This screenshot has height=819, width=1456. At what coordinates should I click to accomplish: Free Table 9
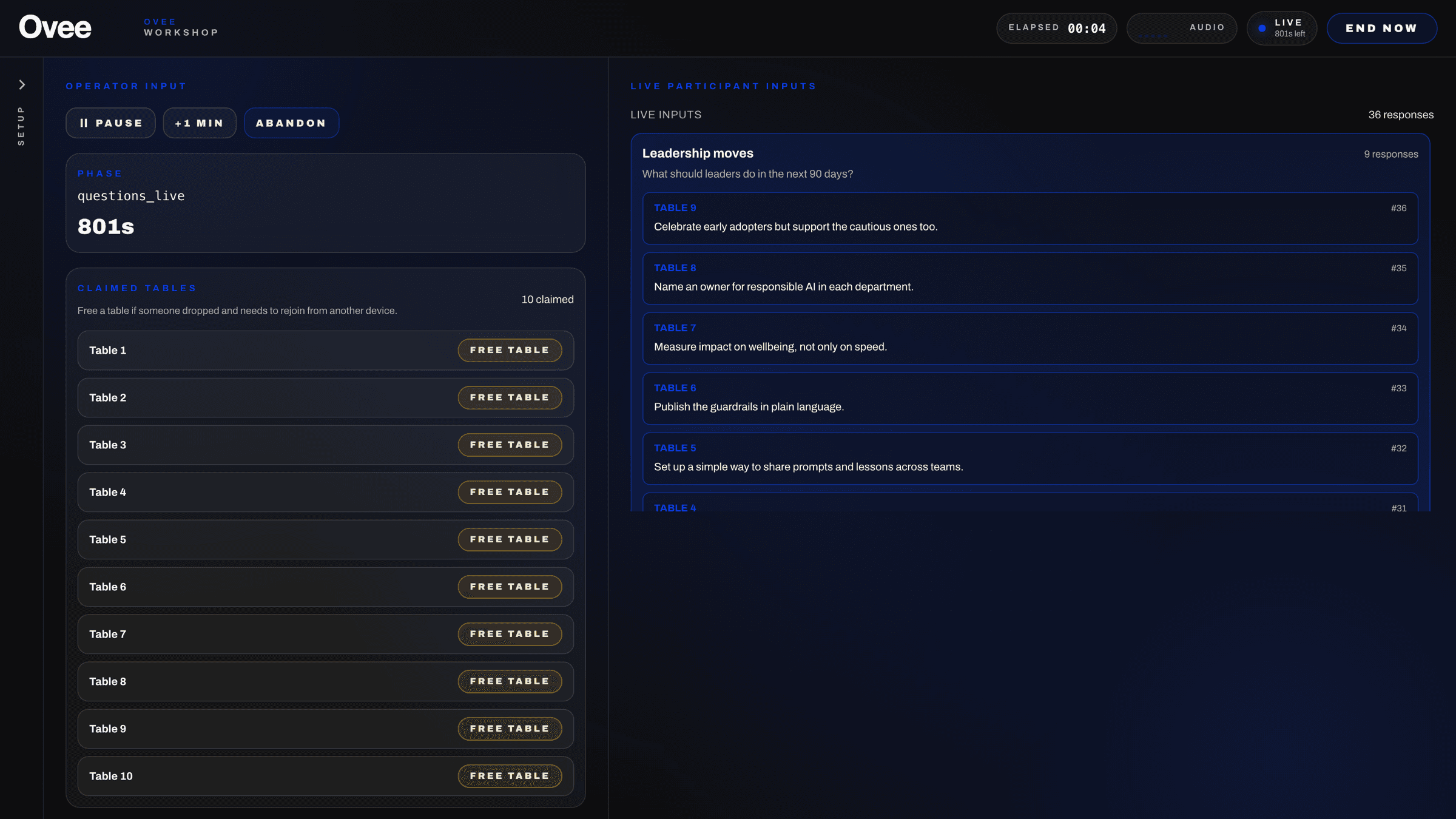[x=510, y=729]
